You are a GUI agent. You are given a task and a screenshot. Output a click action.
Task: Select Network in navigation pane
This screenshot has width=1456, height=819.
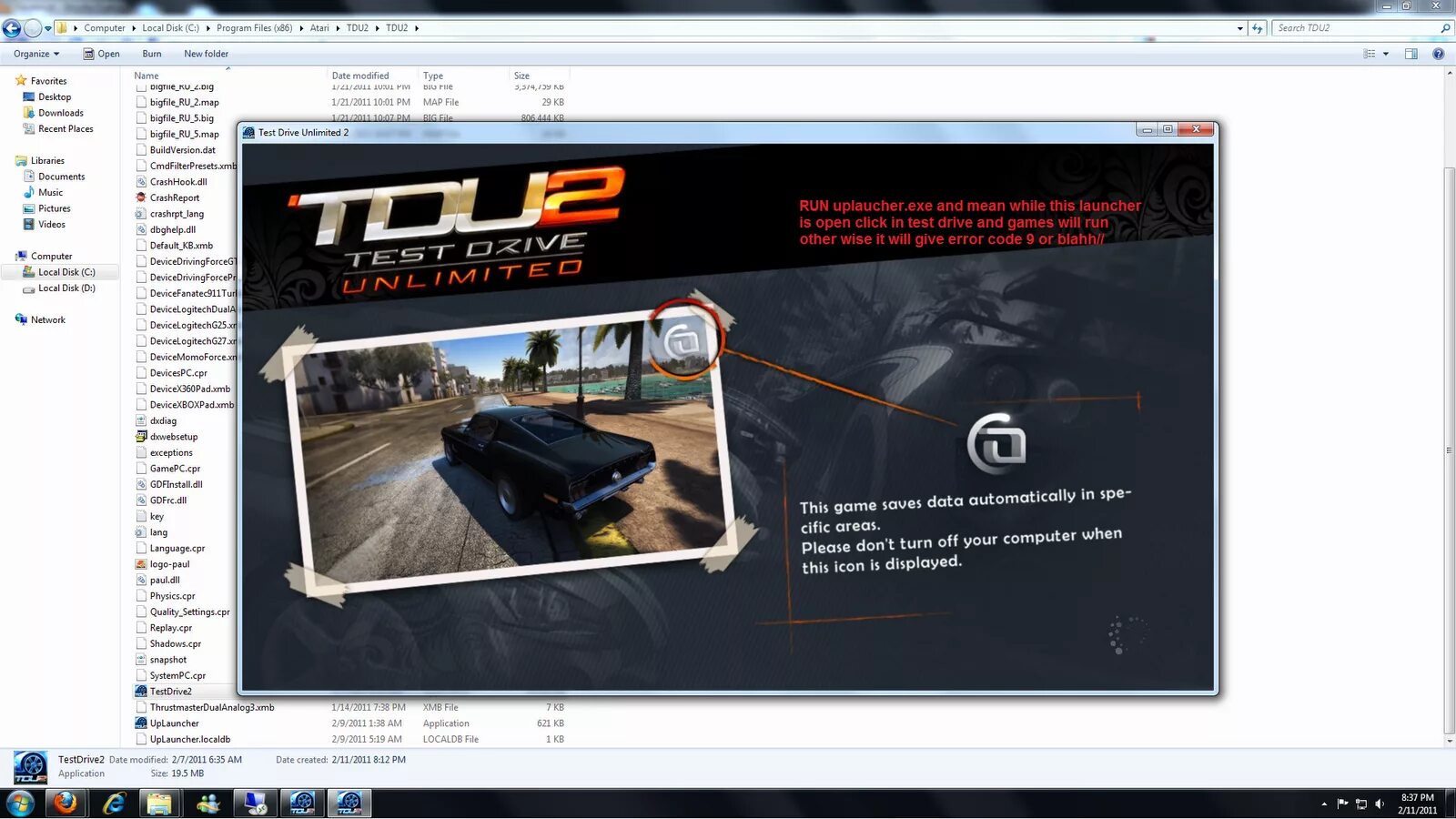coord(48,320)
